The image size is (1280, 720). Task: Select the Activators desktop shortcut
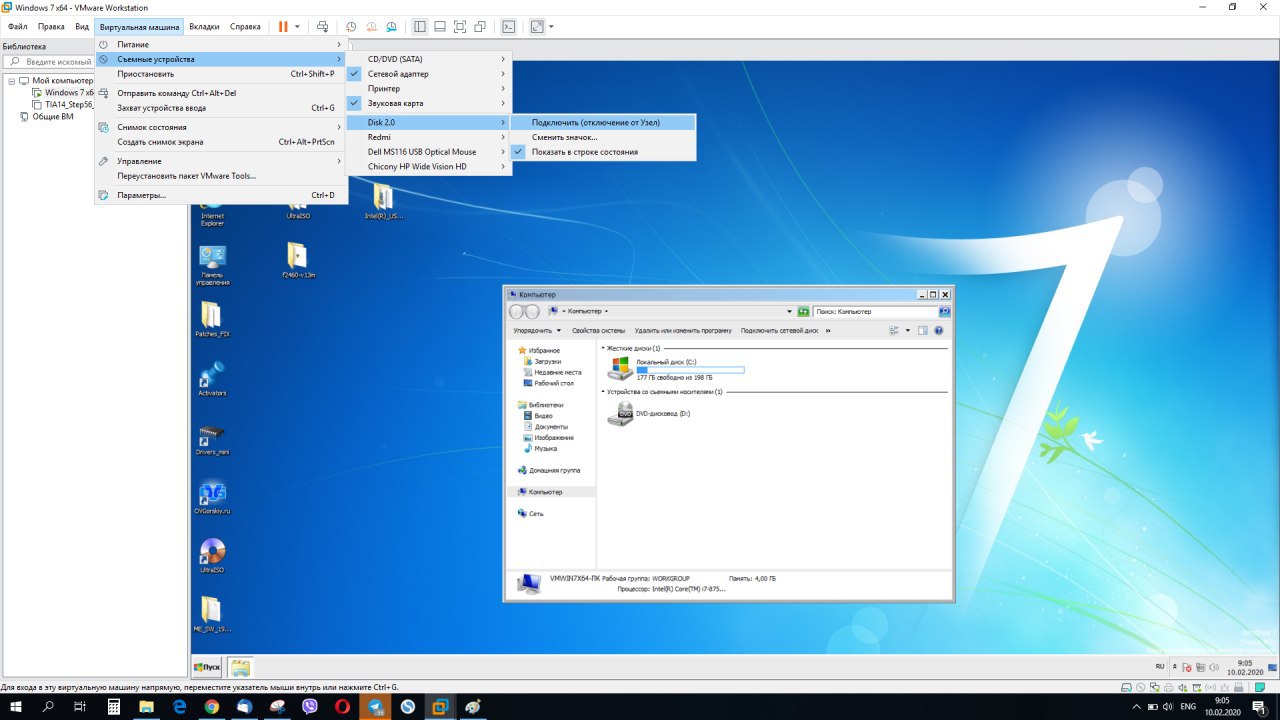pos(212,380)
